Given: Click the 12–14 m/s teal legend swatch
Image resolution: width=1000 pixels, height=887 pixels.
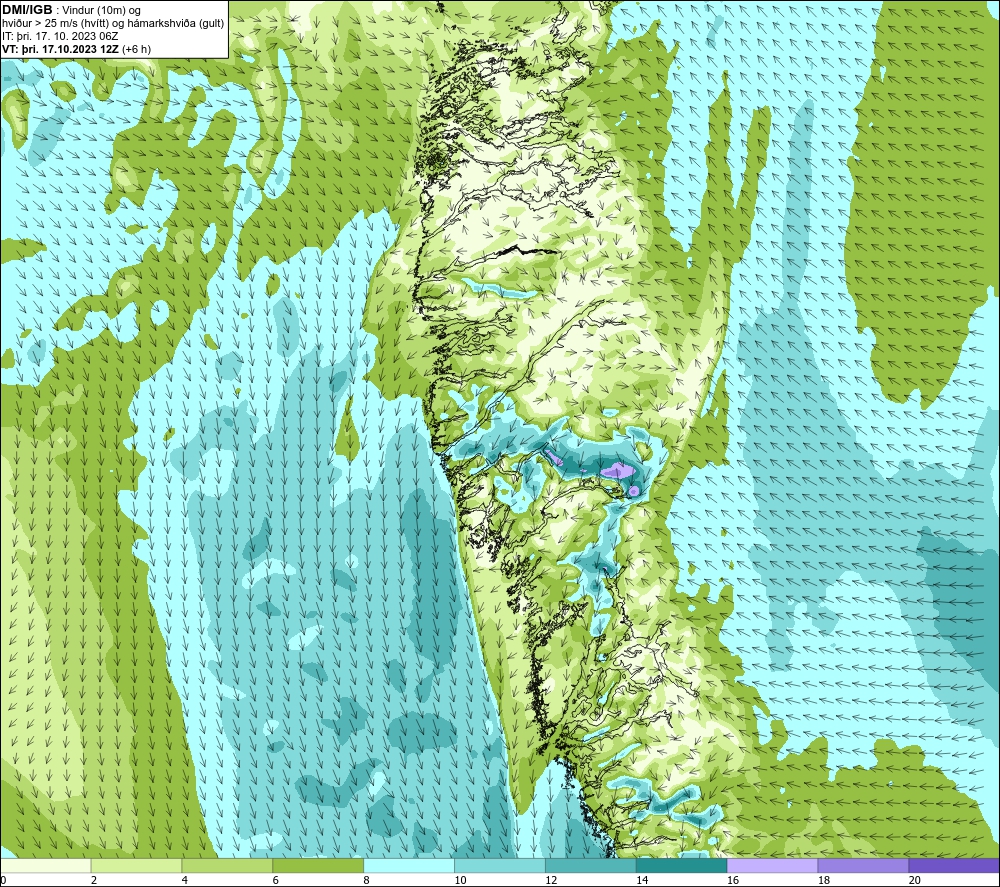Looking at the screenshot, I should click(x=591, y=865).
